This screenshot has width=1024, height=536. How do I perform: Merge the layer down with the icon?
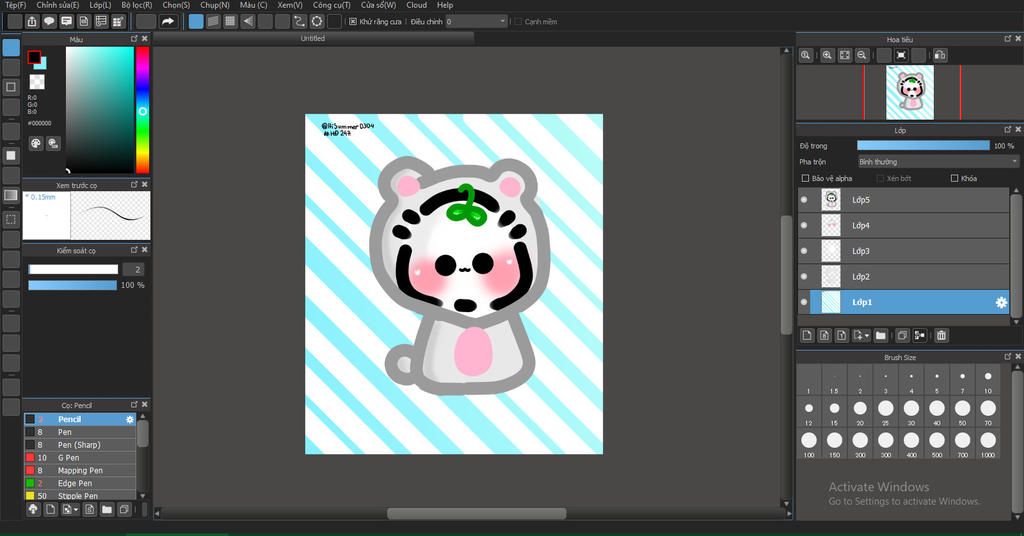920,336
